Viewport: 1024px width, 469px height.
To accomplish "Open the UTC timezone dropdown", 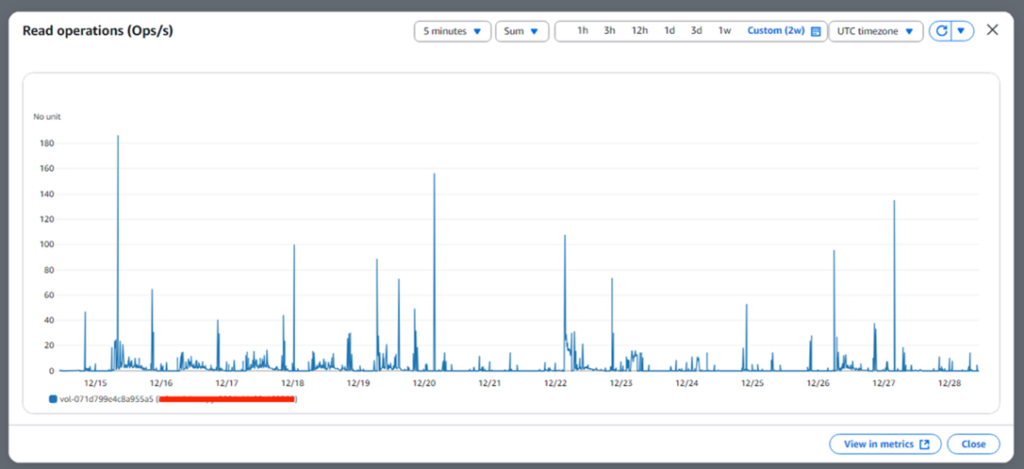I will coord(875,31).
